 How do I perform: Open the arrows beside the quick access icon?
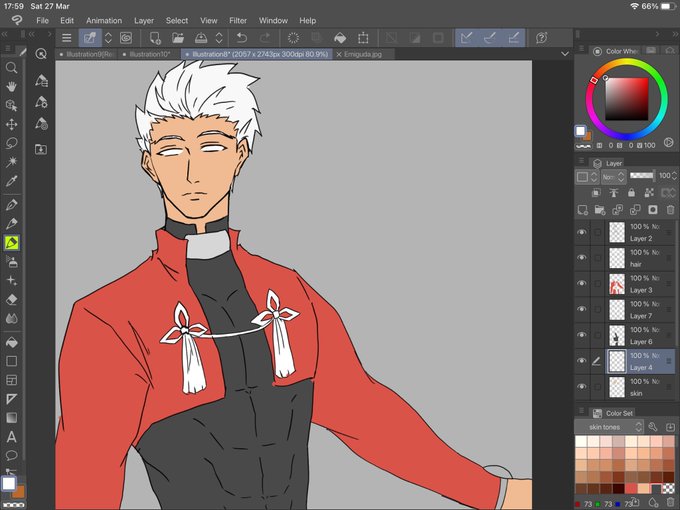[108, 38]
